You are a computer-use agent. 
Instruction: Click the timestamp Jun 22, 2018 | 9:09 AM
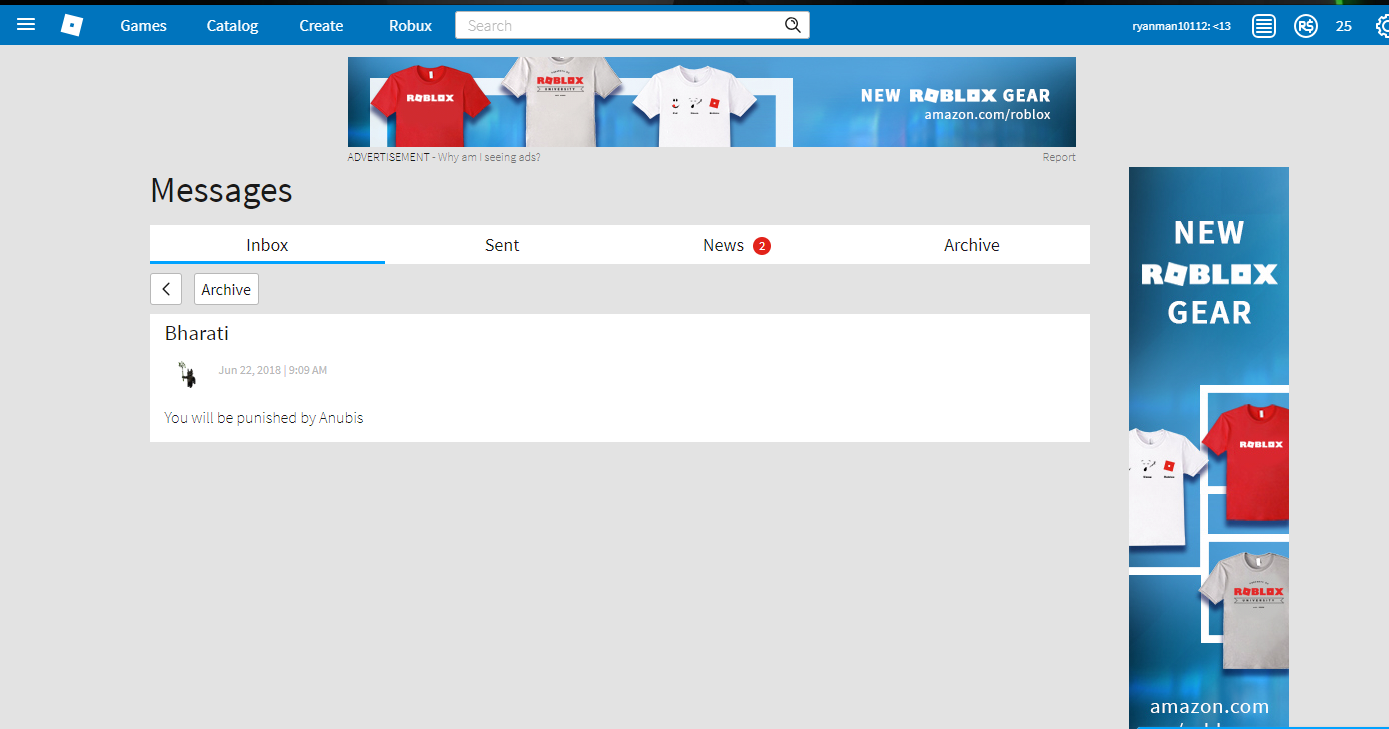(273, 370)
